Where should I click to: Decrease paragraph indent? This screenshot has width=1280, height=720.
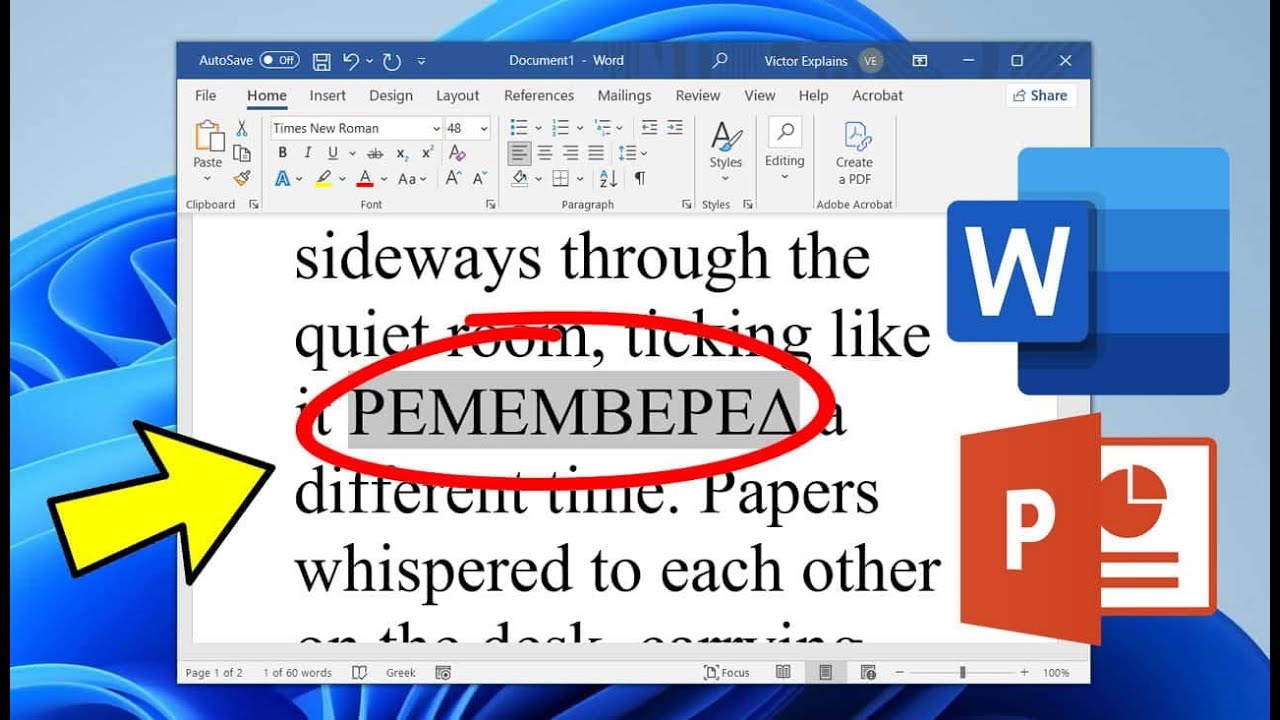pyautogui.click(x=649, y=127)
